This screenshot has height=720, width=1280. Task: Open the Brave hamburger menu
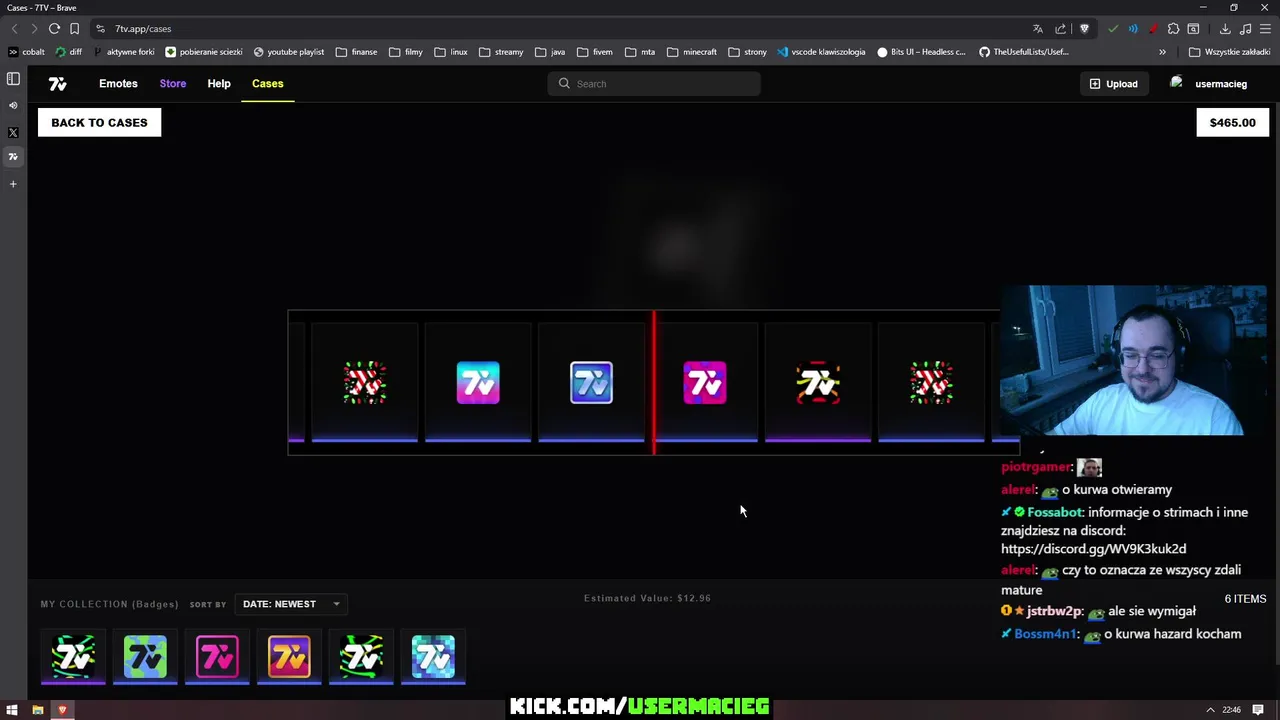[1265, 29]
